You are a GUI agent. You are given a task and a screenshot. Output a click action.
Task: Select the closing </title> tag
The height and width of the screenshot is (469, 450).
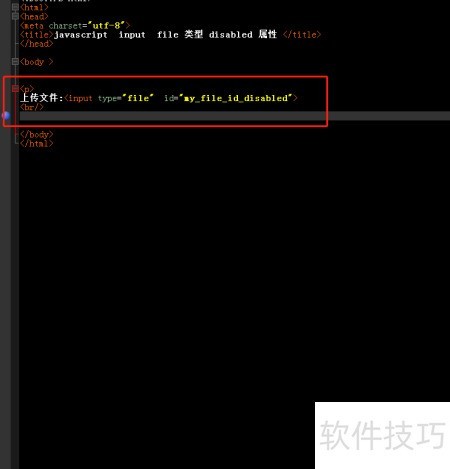pyautogui.click(x=302, y=34)
